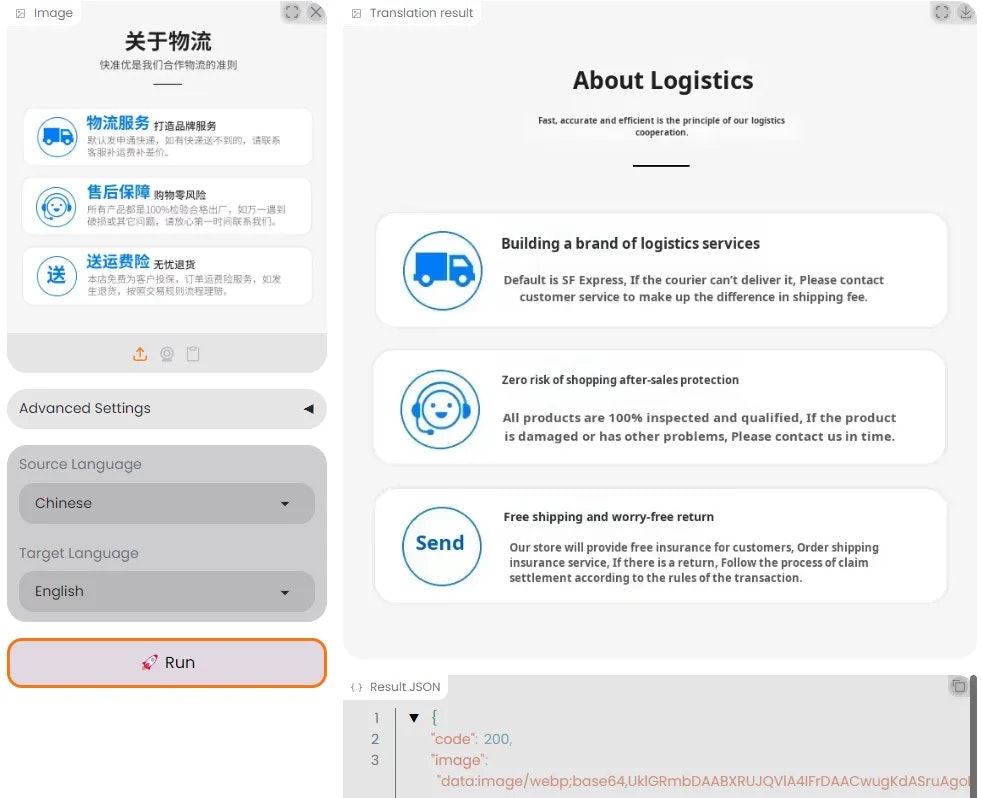
Task: Paste an image from clipboard
Action: [x=193, y=353]
